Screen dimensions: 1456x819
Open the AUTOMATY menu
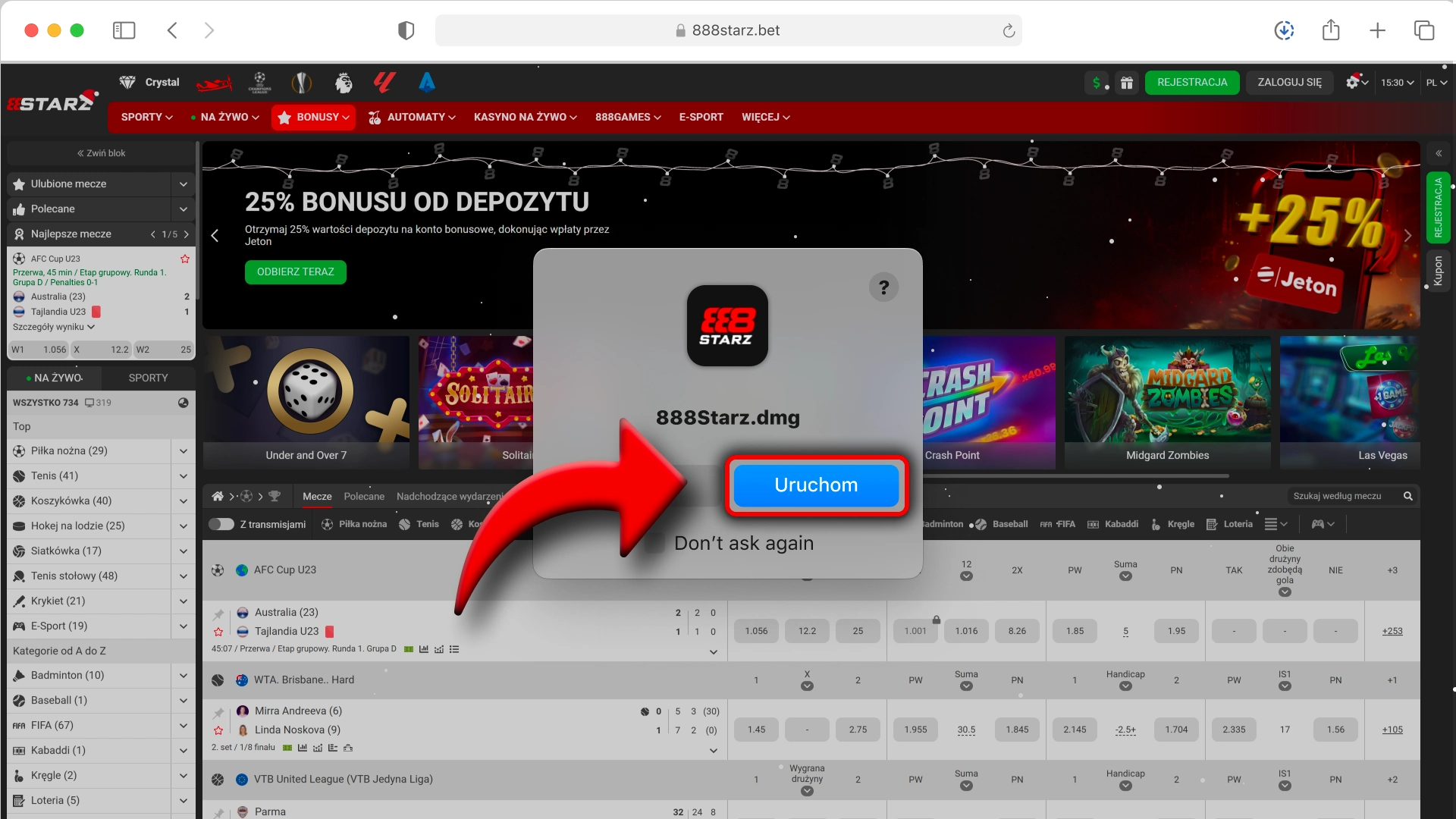tap(412, 117)
